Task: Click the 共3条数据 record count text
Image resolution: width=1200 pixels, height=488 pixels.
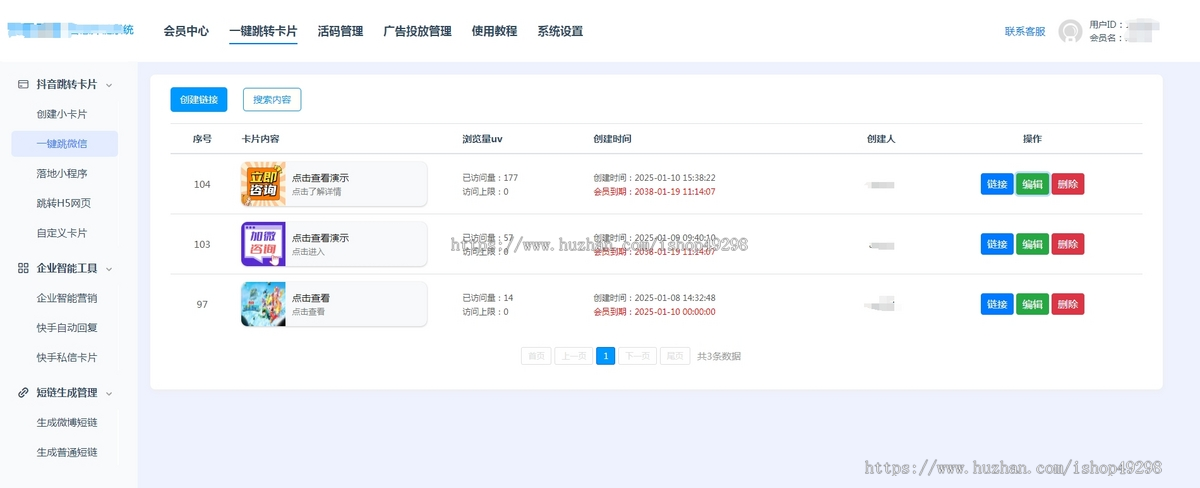Action: point(719,356)
